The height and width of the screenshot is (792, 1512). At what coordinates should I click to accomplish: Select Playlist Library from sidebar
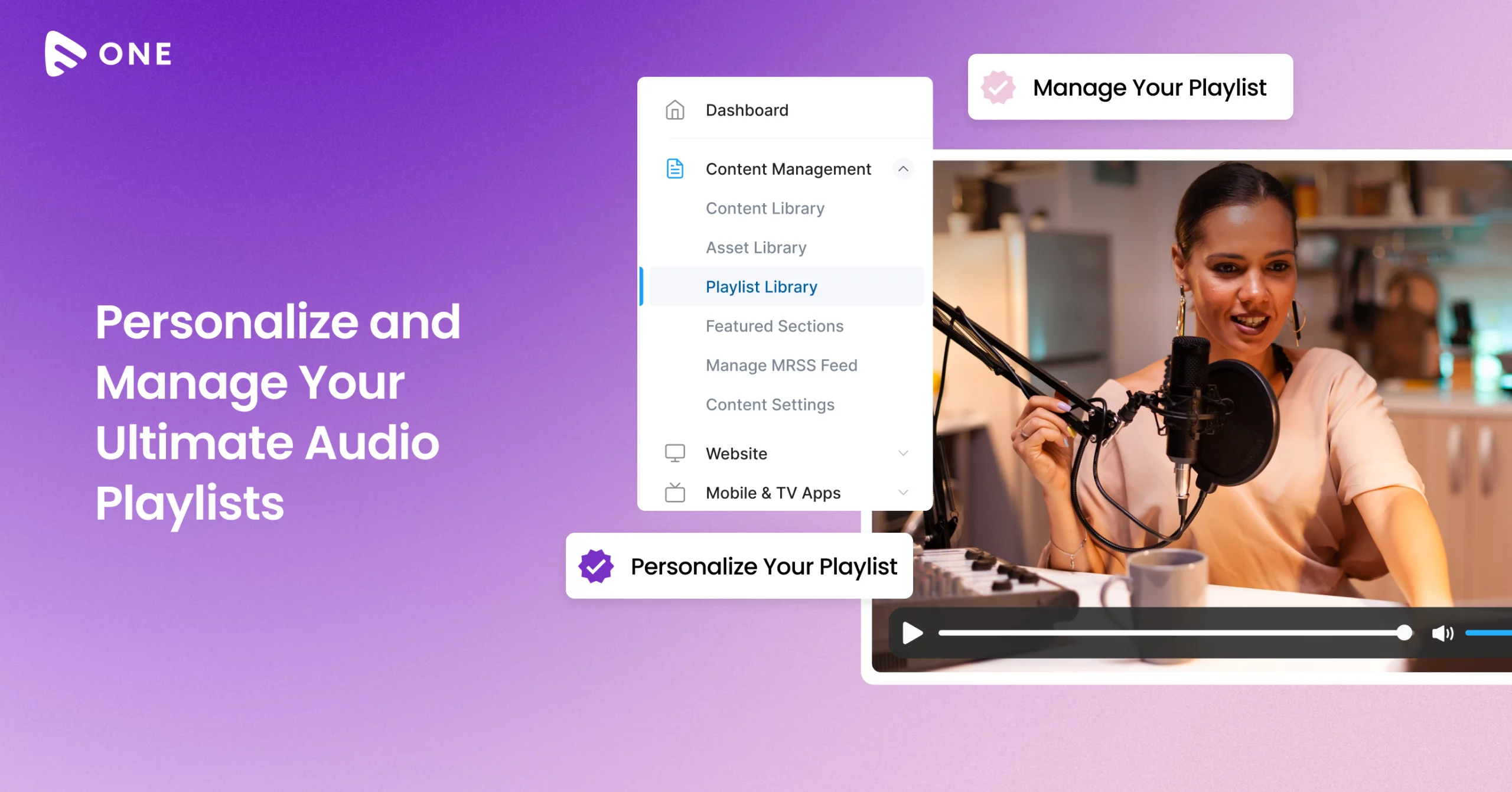click(763, 286)
